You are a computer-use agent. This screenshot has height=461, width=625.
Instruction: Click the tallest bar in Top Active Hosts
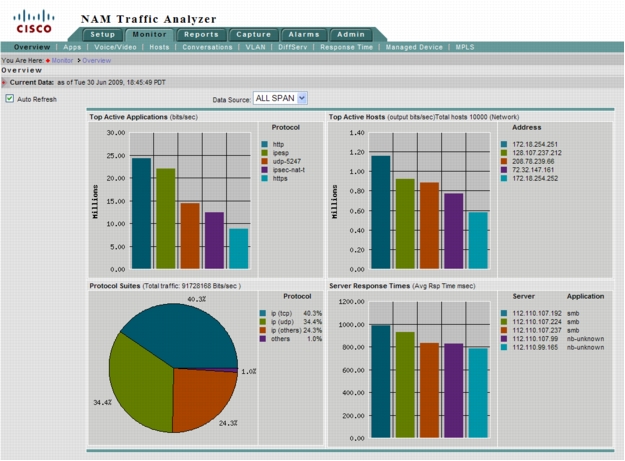pos(381,212)
